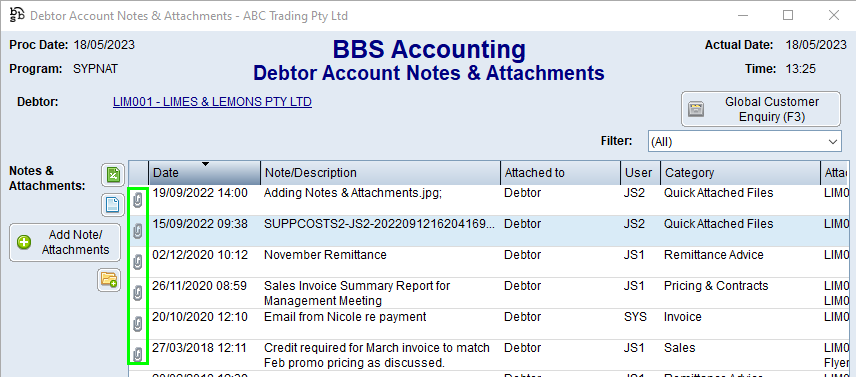
Task: Click the Attached to column header
Action: (560, 173)
